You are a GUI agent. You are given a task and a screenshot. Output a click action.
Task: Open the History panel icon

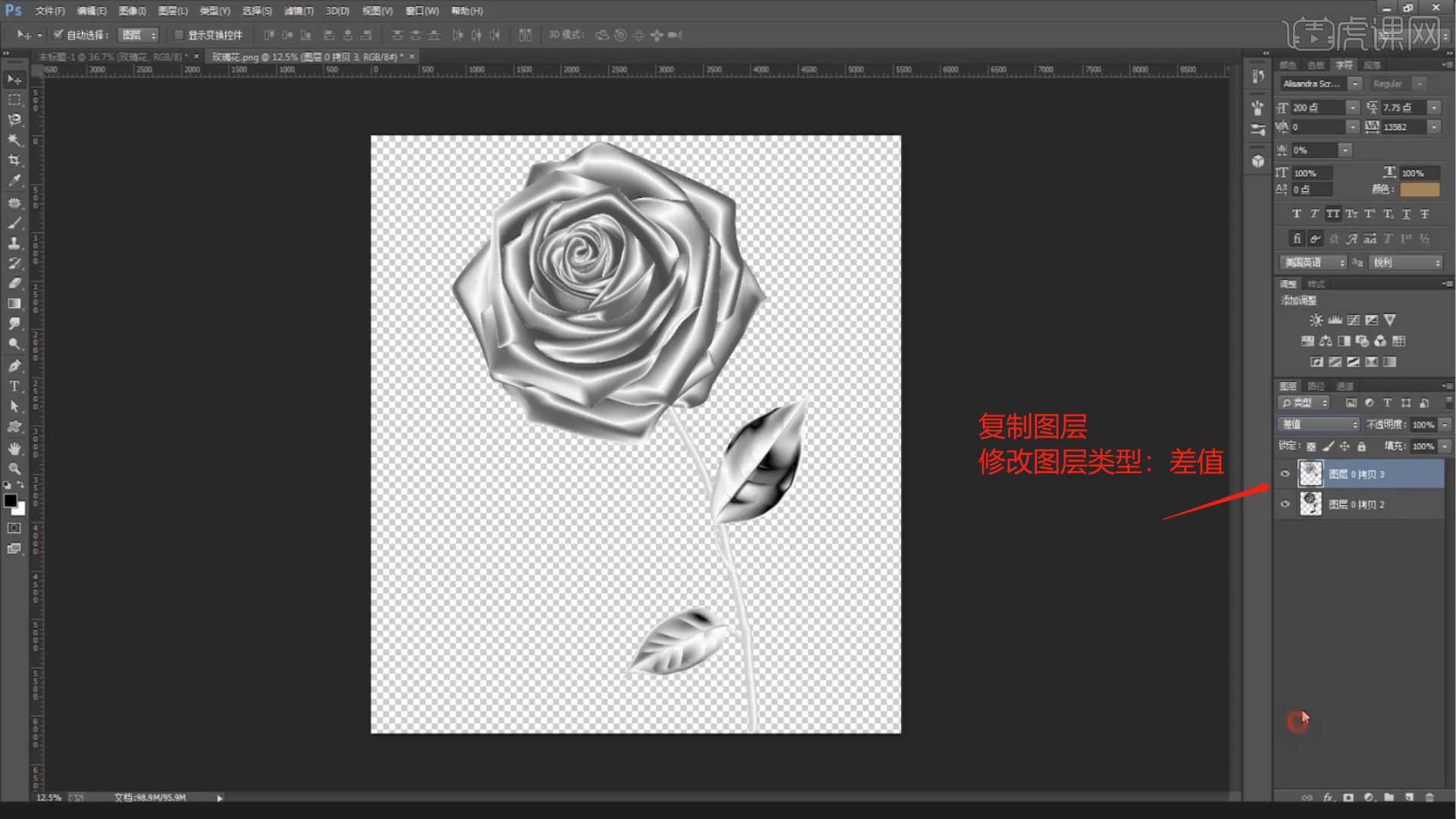(1258, 76)
